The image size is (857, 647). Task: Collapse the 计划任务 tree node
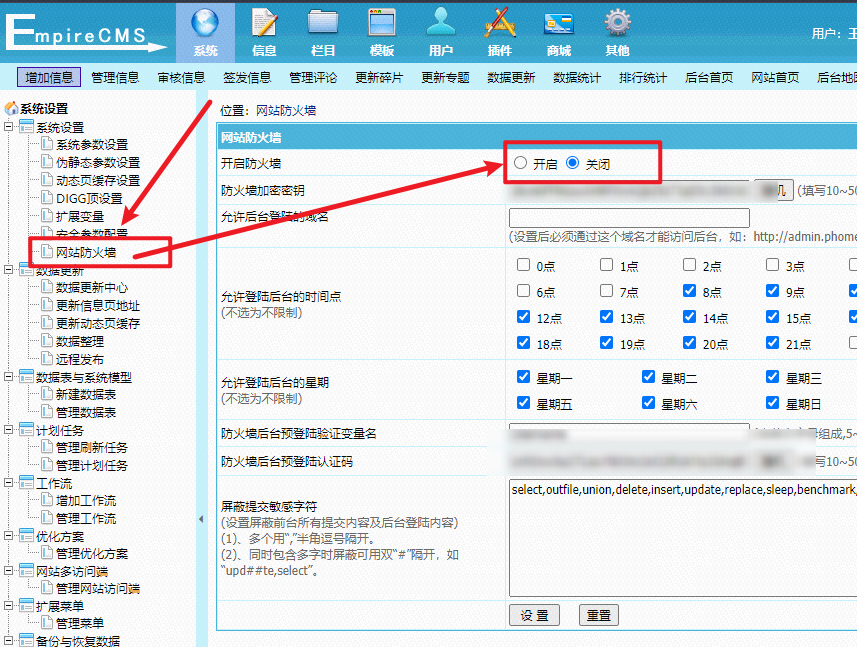click(x=10, y=430)
